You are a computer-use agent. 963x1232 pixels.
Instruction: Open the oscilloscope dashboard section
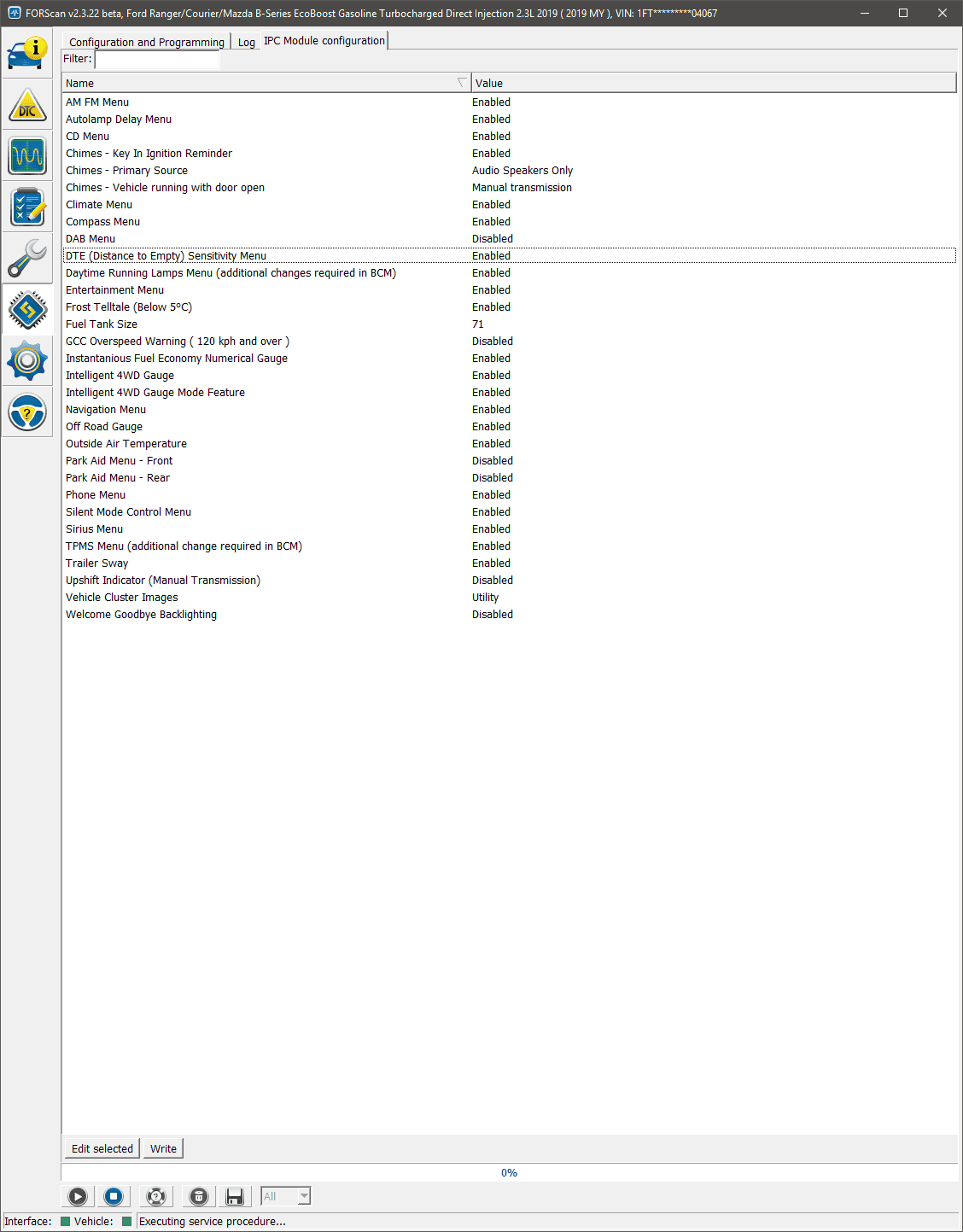coord(27,156)
